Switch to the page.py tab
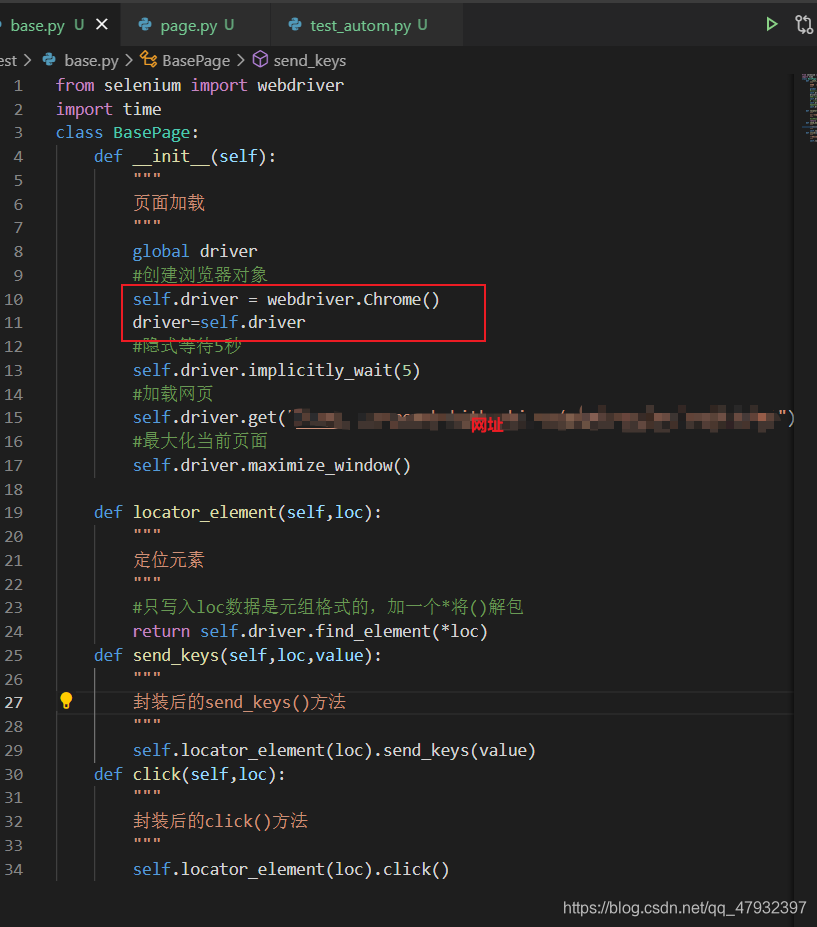Viewport: 817px width, 927px height. [x=196, y=25]
